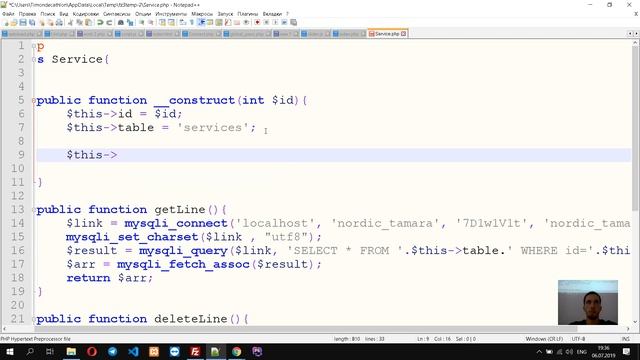Open the Replace toolbar icon
The height and width of the screenshot is (360, 640).
130,22
